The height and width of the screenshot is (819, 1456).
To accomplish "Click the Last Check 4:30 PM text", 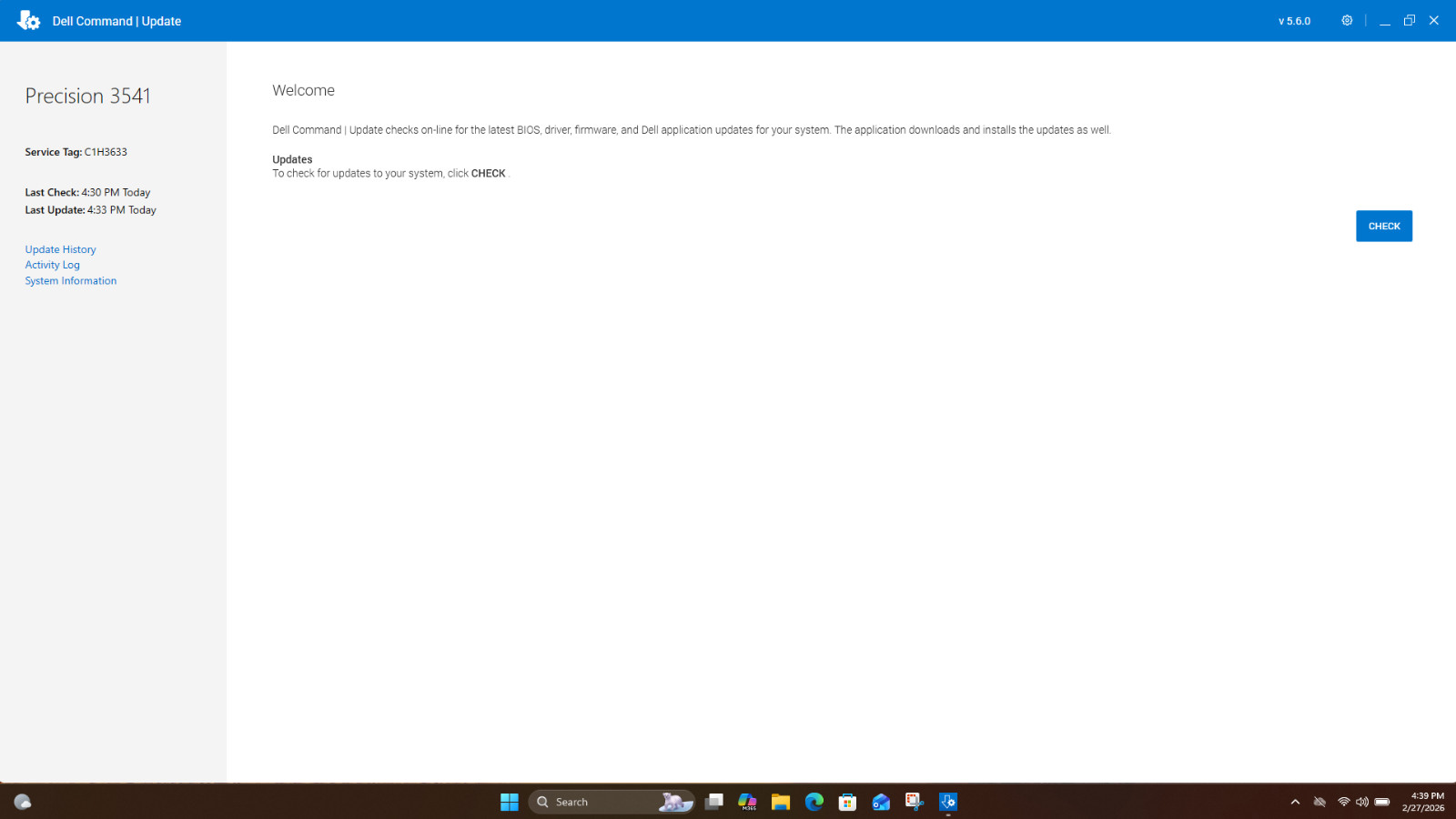I will point(87,192).
